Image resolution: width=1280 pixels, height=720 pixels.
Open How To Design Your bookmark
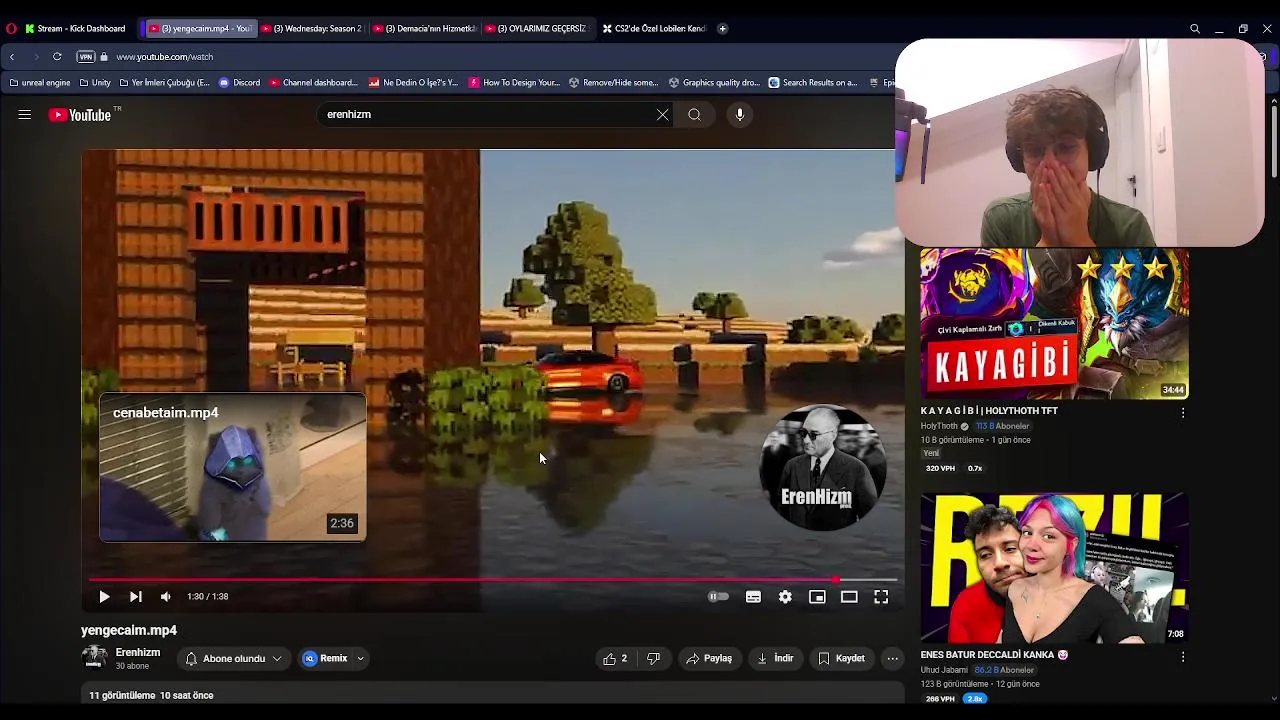[x=514, y=83]
